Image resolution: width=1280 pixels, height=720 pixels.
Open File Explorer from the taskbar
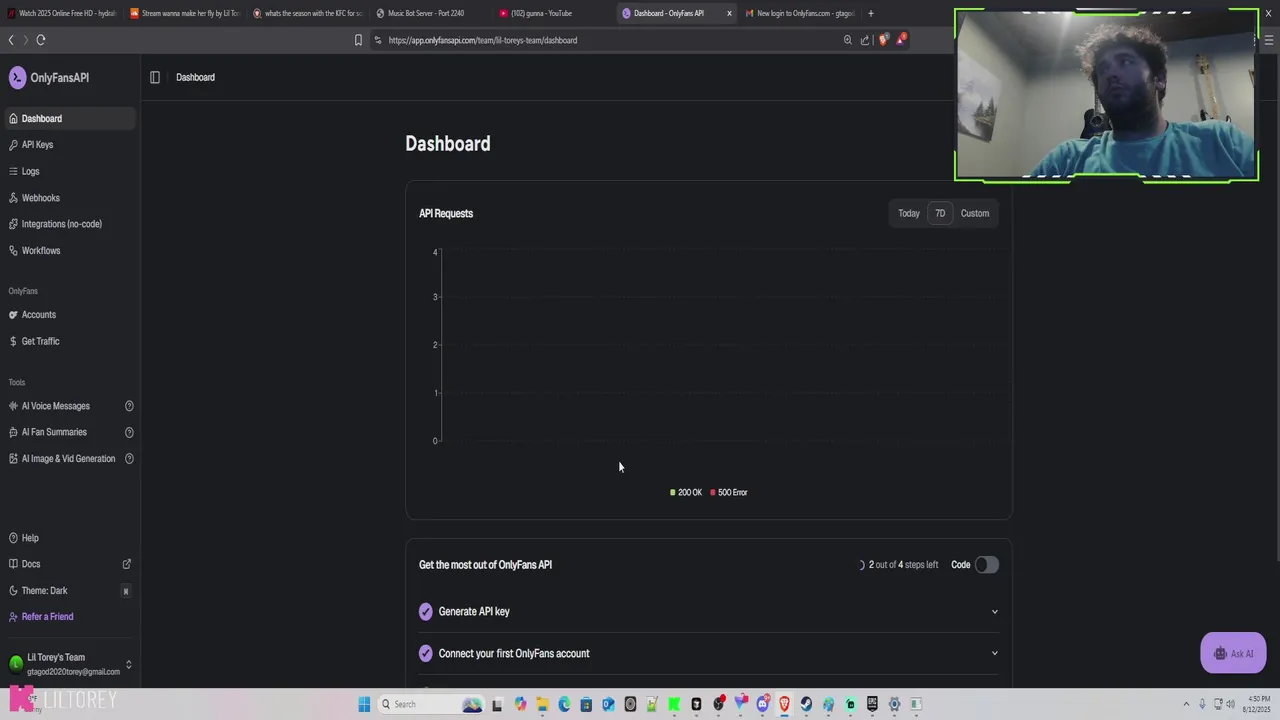(x=542, y=704)
